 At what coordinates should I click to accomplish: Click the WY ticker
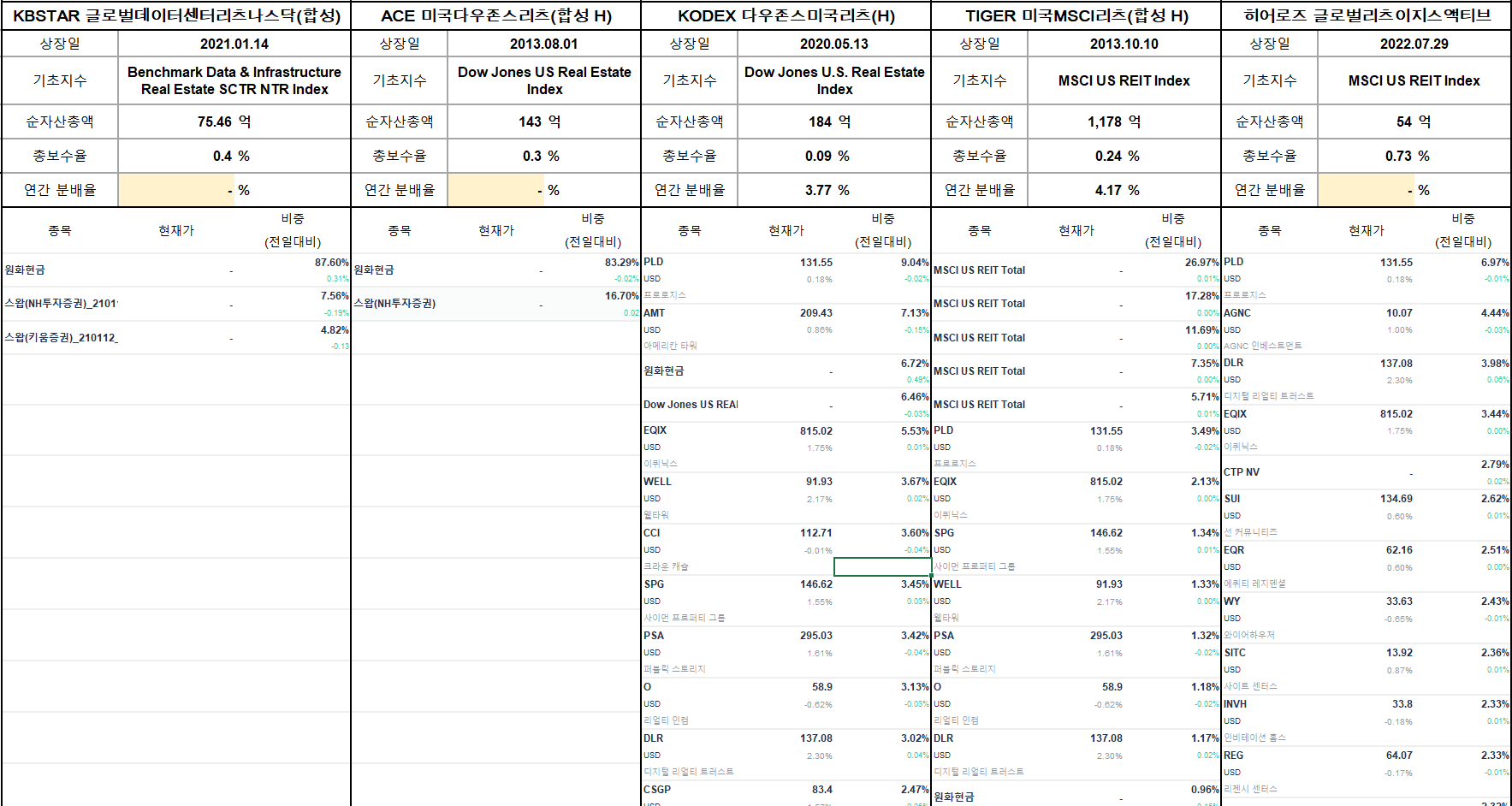pyautogui.click(x=1232, y=602)
